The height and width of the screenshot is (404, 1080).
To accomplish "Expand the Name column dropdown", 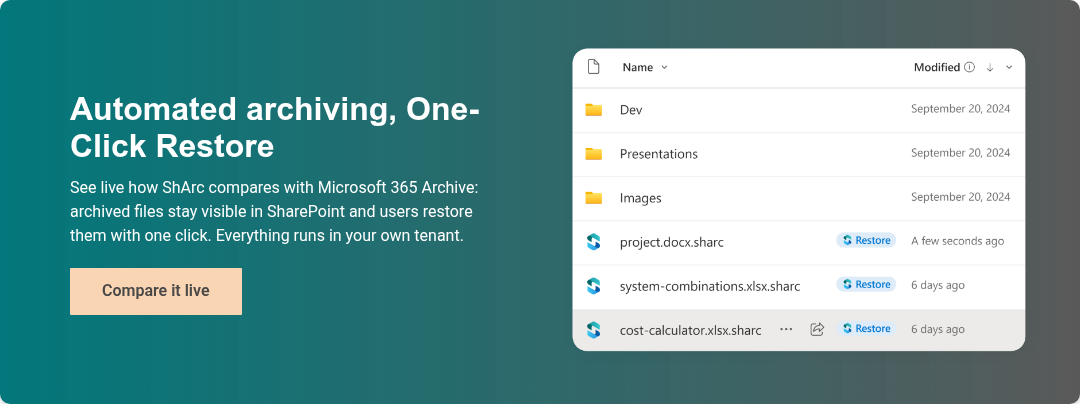I will coord(664,67).
